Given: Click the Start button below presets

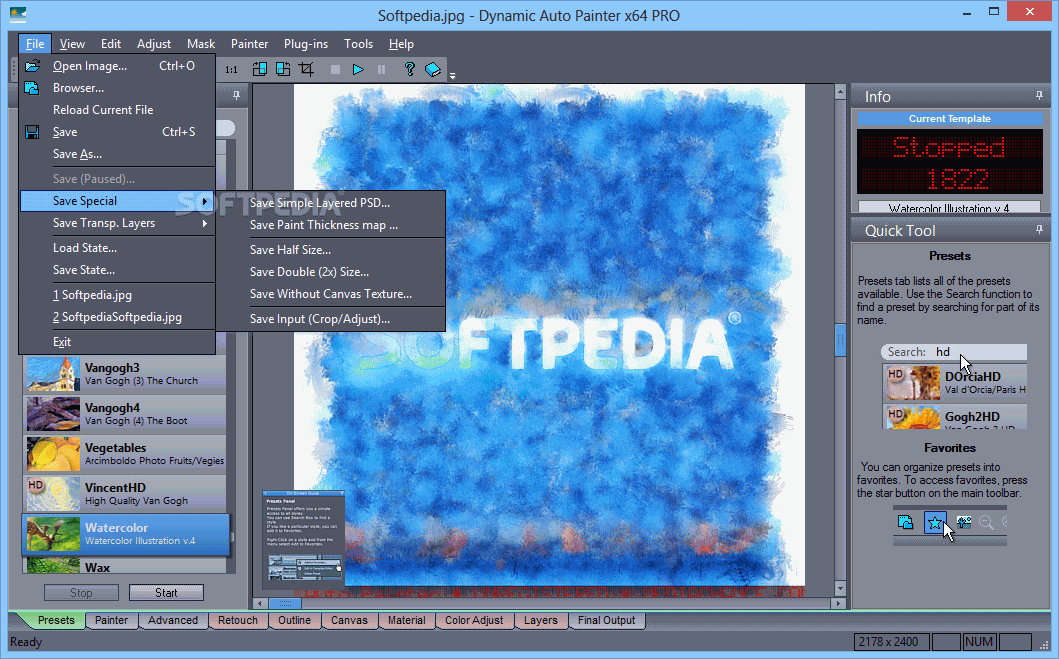Looking at the screenshot, I should pyautogui.click(x=166, y=592).
